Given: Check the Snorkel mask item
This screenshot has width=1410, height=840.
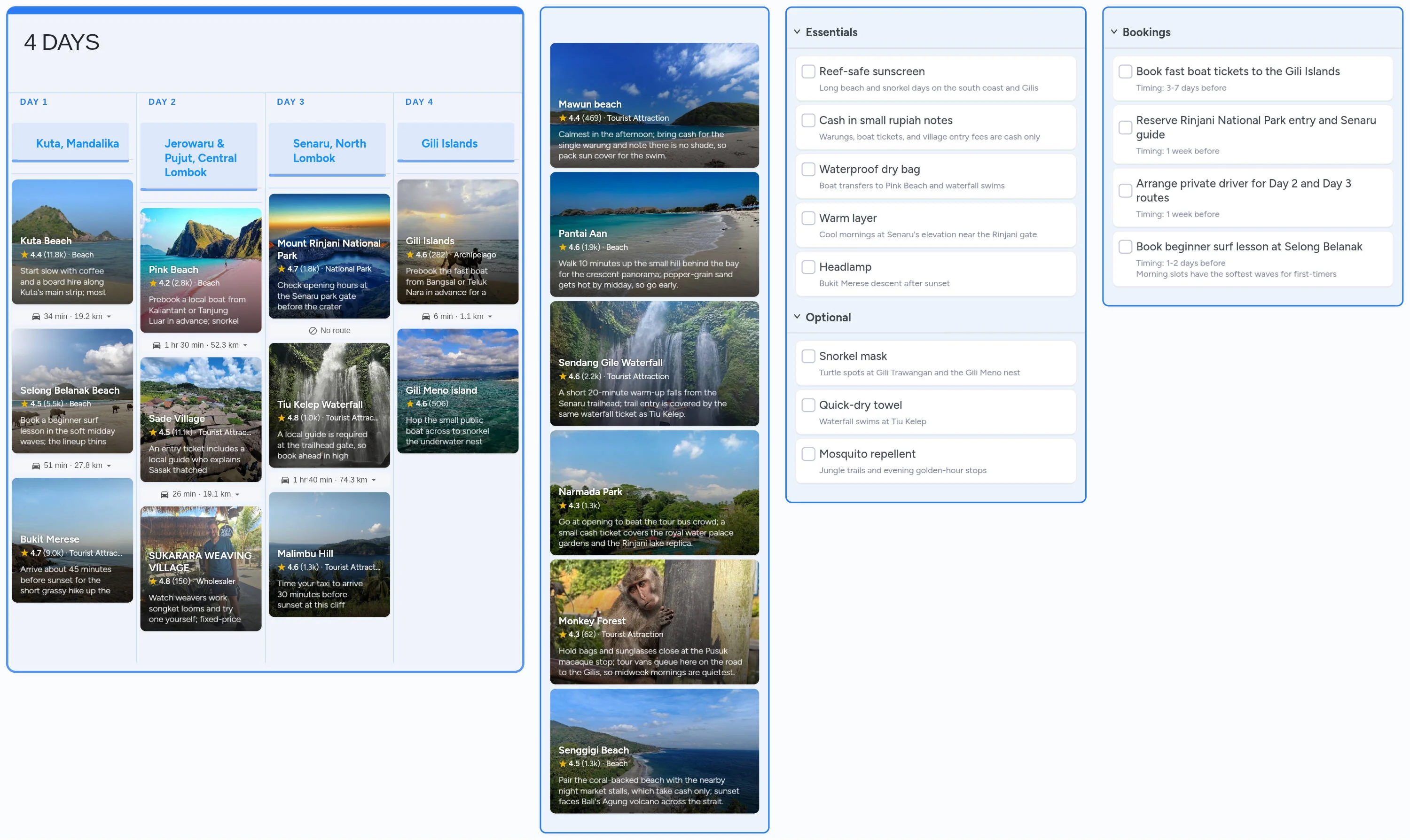Looking at the screenshot, I should [x=808, y=356].
